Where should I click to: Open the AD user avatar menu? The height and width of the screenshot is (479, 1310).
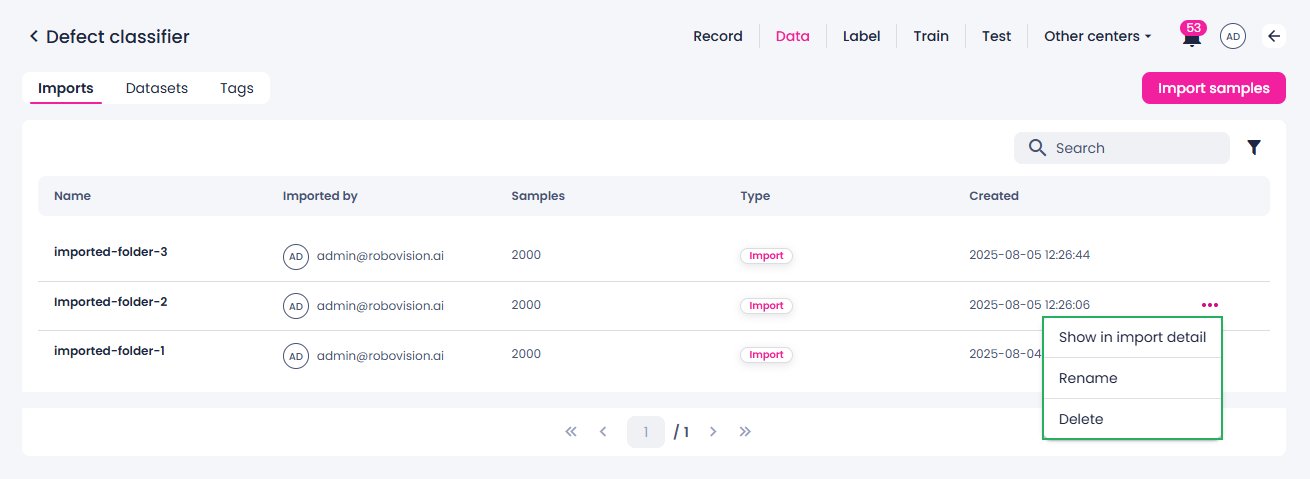pos(1233,36)
